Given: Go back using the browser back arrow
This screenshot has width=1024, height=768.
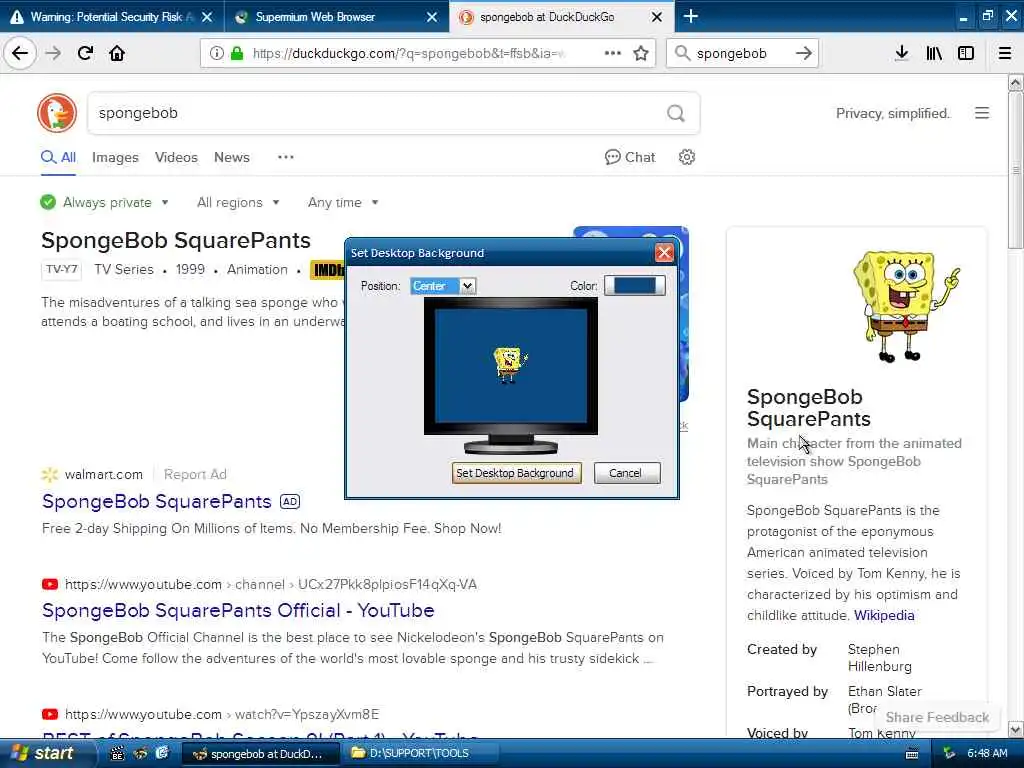Looking at the screenshot, I should point(20,53).
